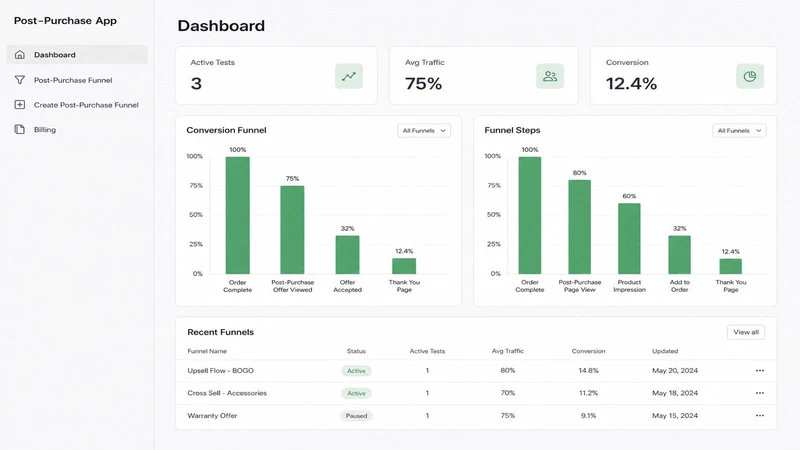Viewport: 800px width, 450px height.
Task: Click the Order Complete bar in Funnel Steps
Action: pyautogui.click(x=530, y=215)
